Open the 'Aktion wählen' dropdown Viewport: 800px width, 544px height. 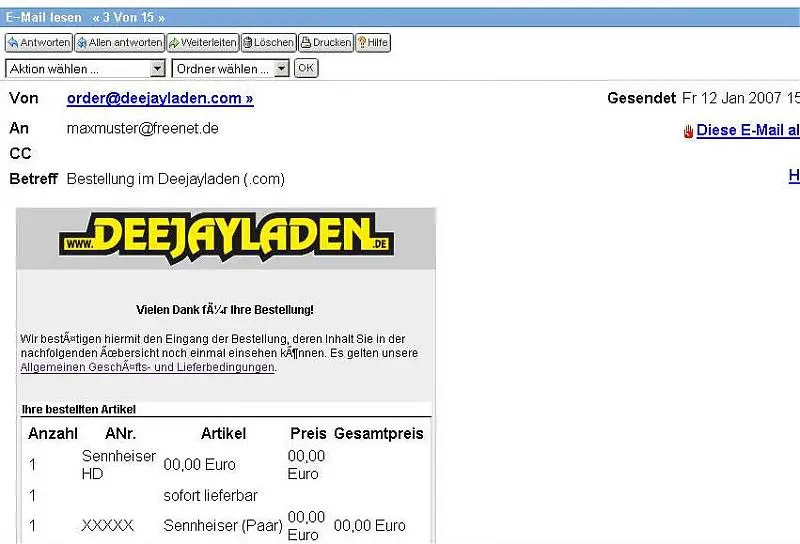[x=85, y=69]
